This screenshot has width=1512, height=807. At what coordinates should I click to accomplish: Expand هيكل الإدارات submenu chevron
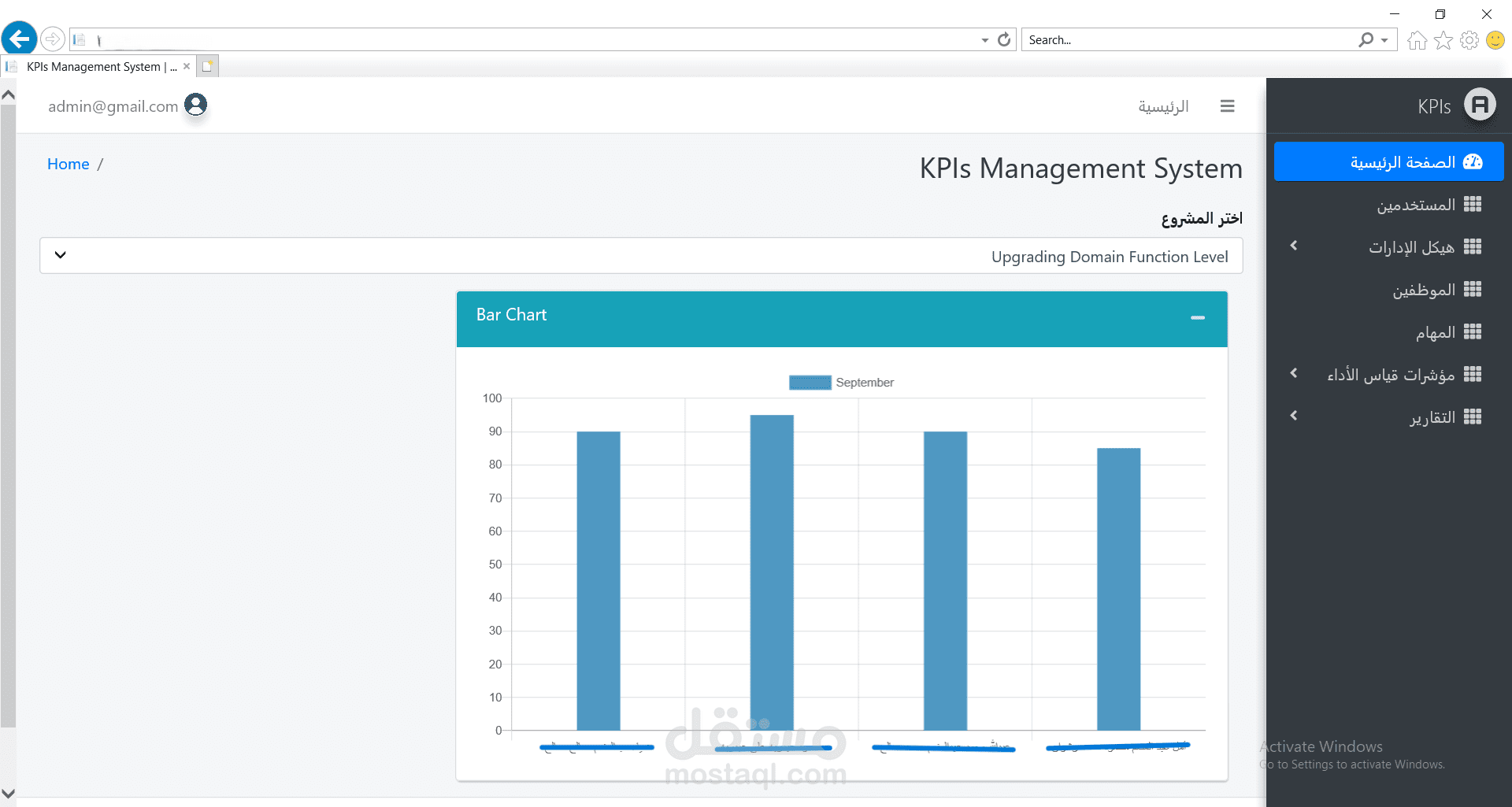[x=1294, y=246]
